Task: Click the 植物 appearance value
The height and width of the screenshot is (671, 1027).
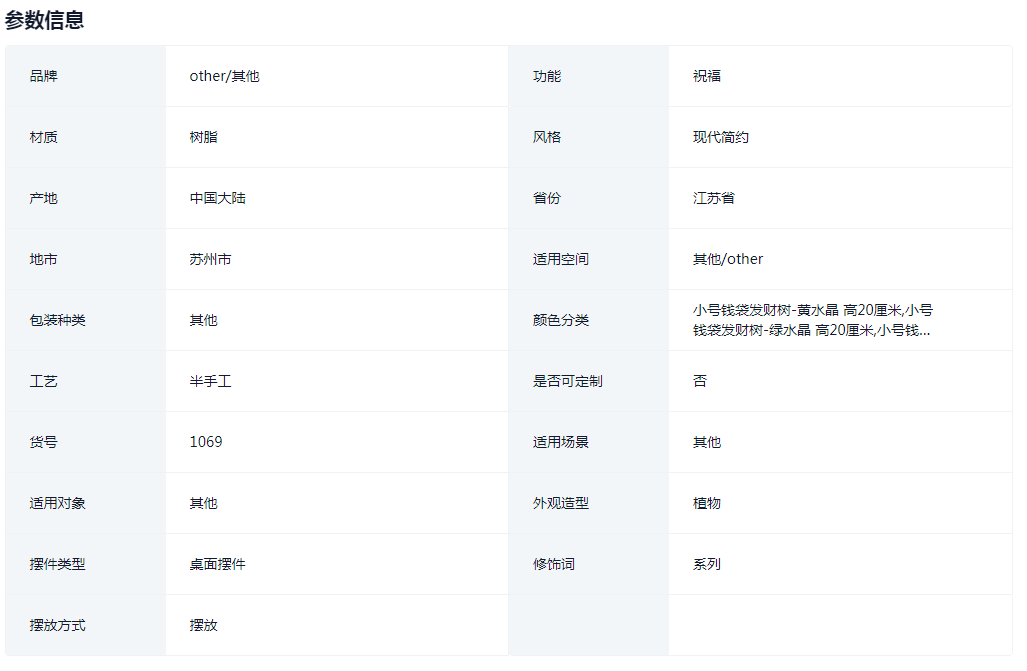Action: [704, 503]
